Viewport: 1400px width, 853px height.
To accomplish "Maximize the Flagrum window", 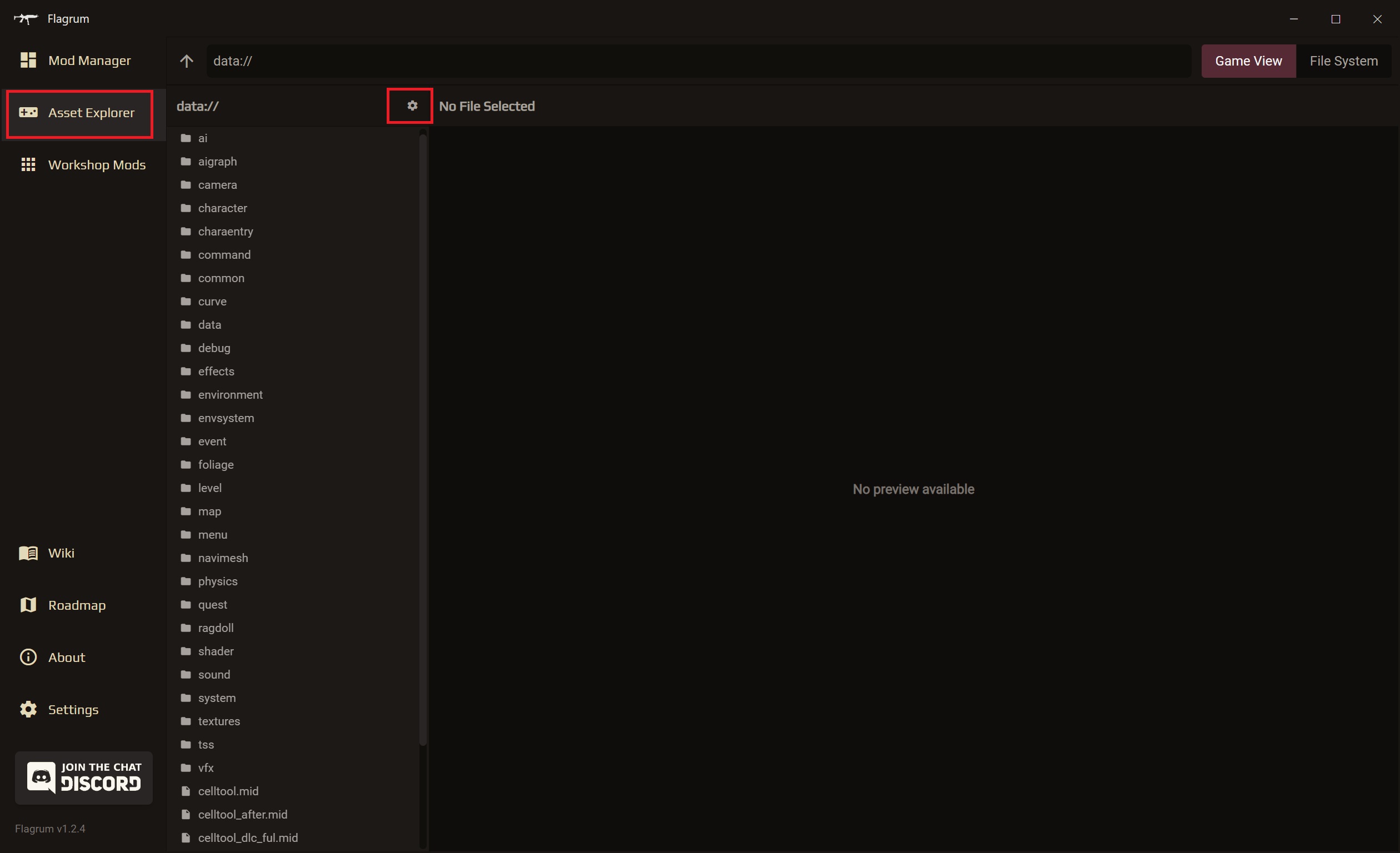I will point(1335,19).
